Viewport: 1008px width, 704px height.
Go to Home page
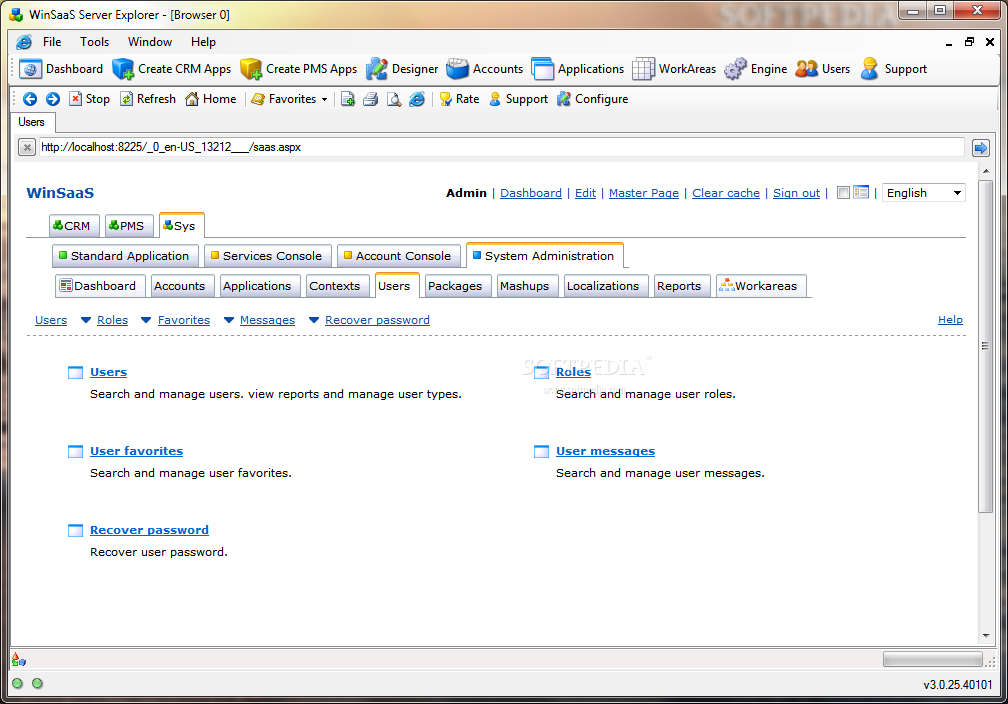coord(211,99)
